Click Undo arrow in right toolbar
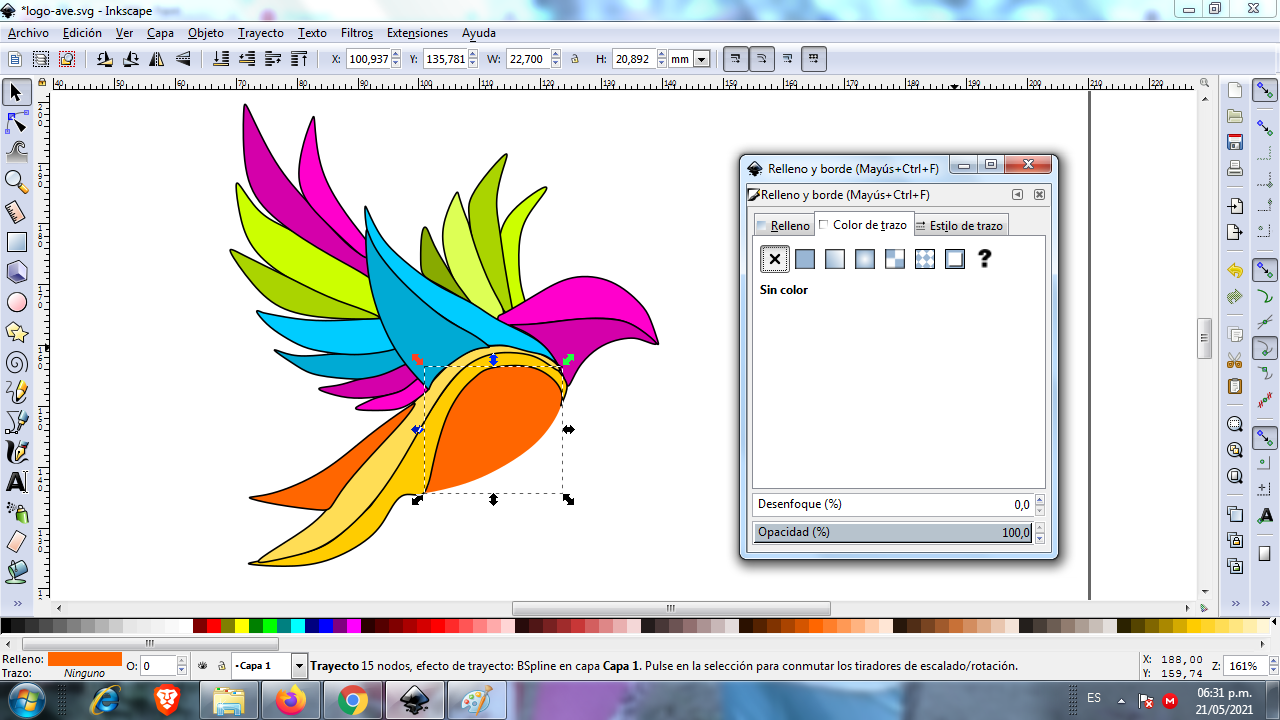Viewport: 1280px width, 720px height. coord(1235,271)
